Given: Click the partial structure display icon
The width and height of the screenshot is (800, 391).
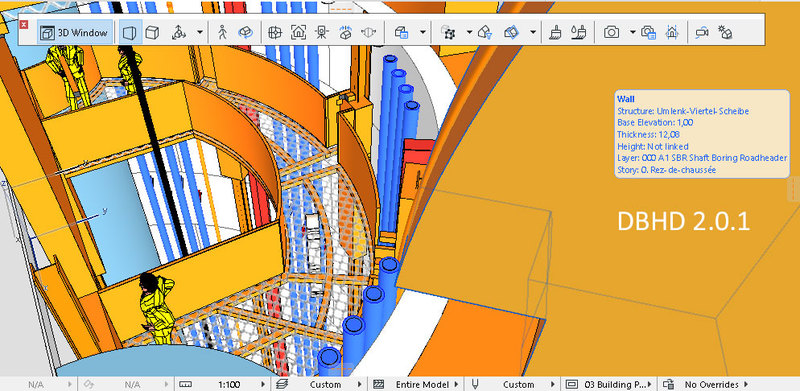Looking at the screenshot, I should (x=378, y=384).
